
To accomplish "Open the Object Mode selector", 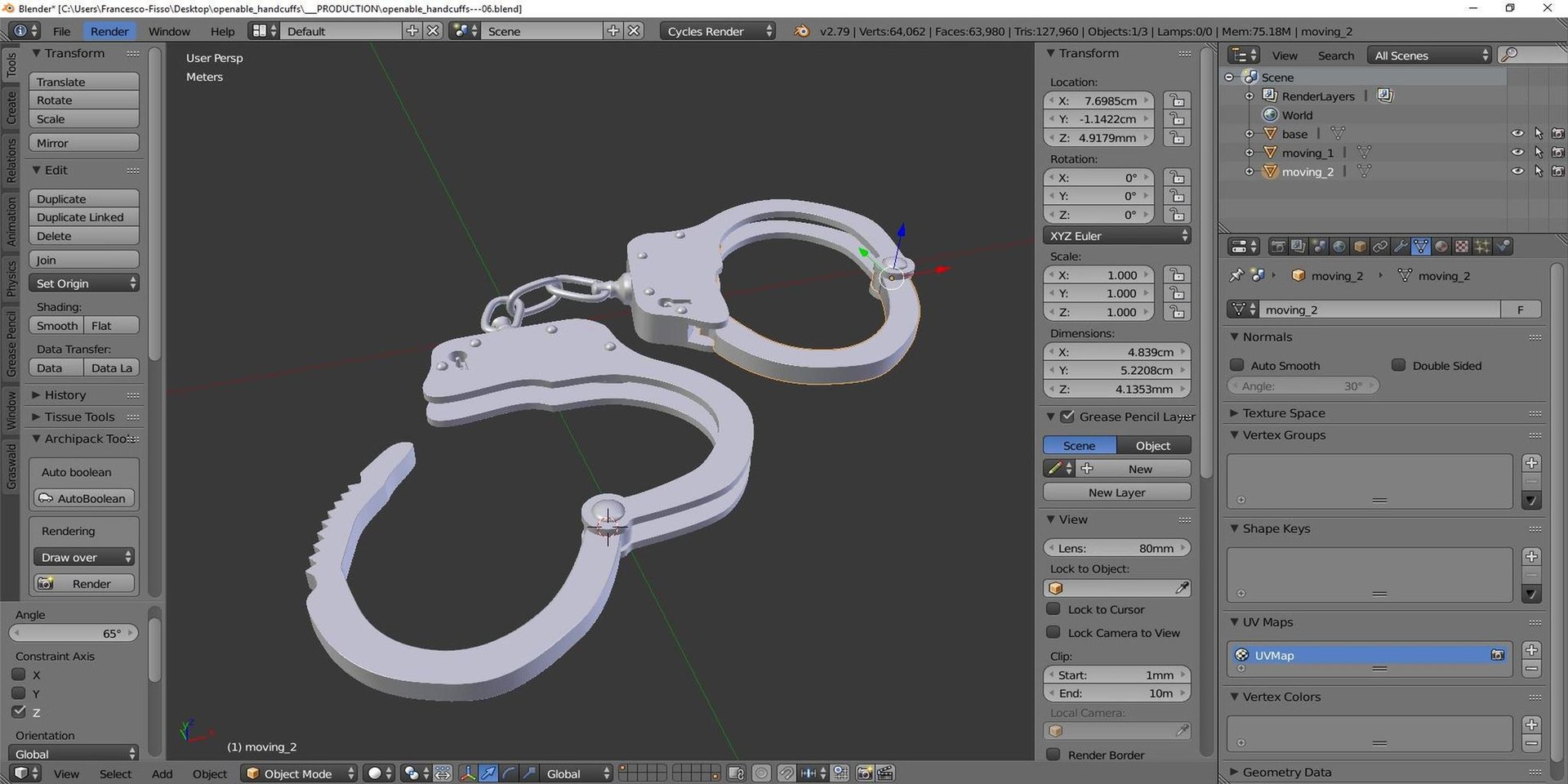I will click(x=299, y=773).
